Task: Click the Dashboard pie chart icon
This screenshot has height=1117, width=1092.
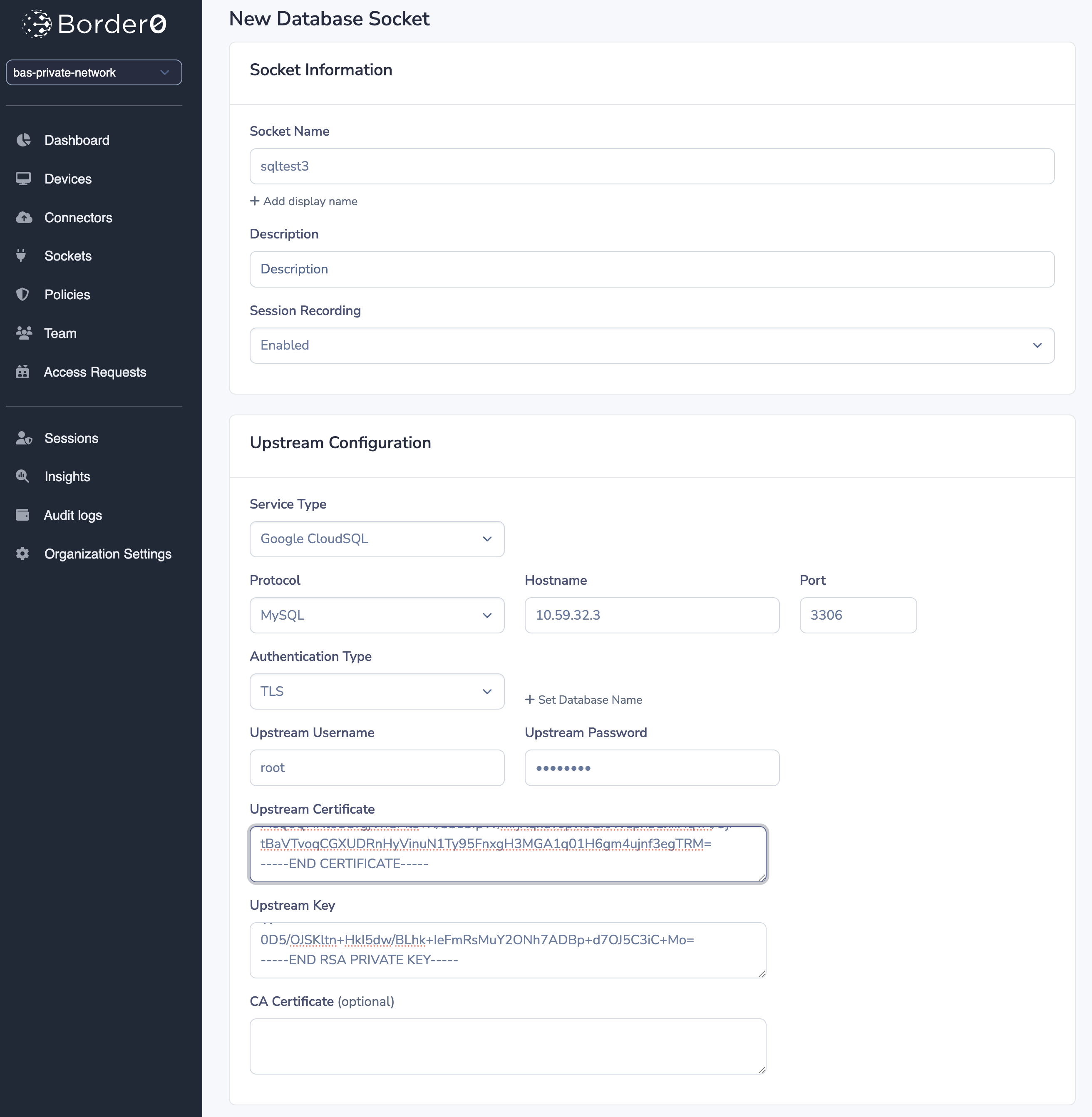Action: [x=24, y=140]
